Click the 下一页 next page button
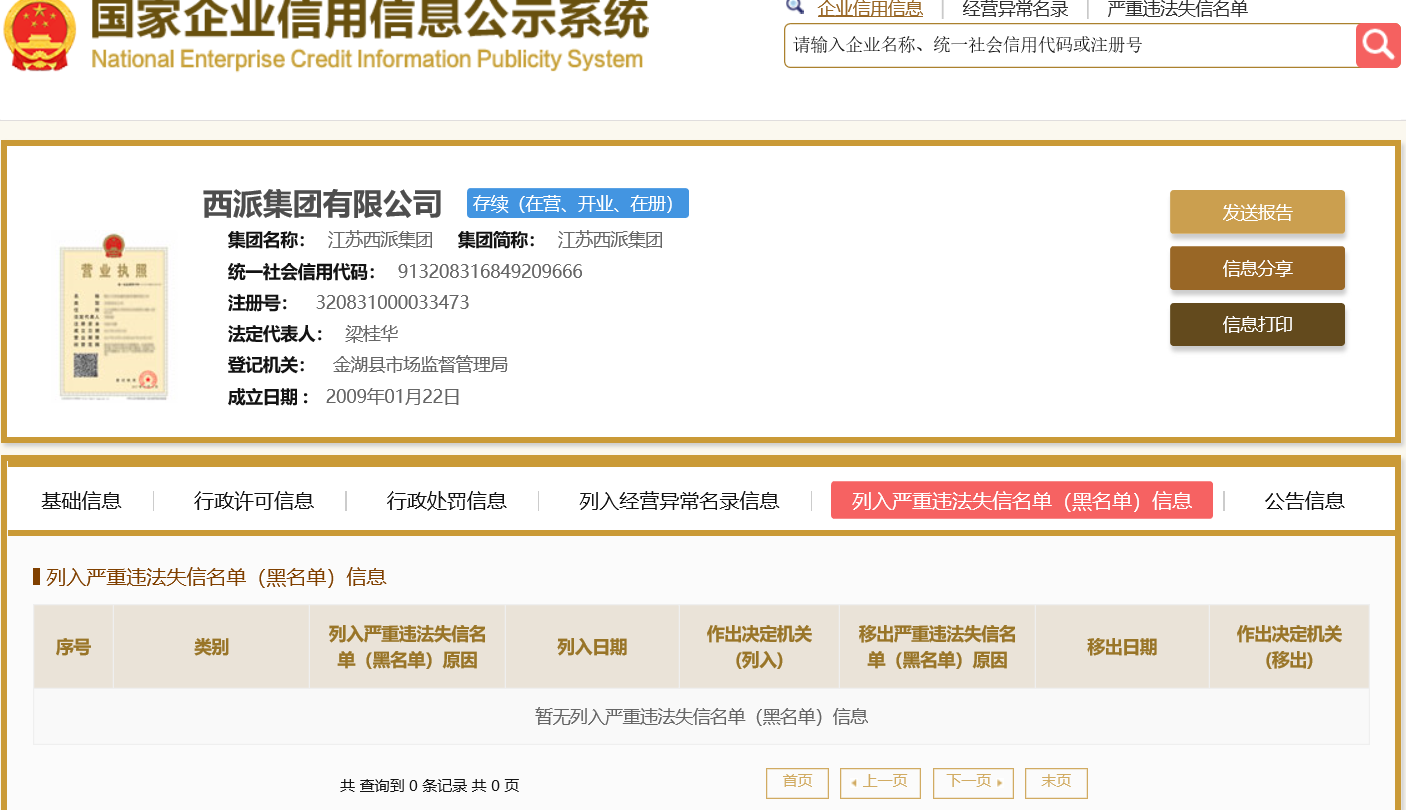Viewport: 1406px width, 810px height. point(973,782)
